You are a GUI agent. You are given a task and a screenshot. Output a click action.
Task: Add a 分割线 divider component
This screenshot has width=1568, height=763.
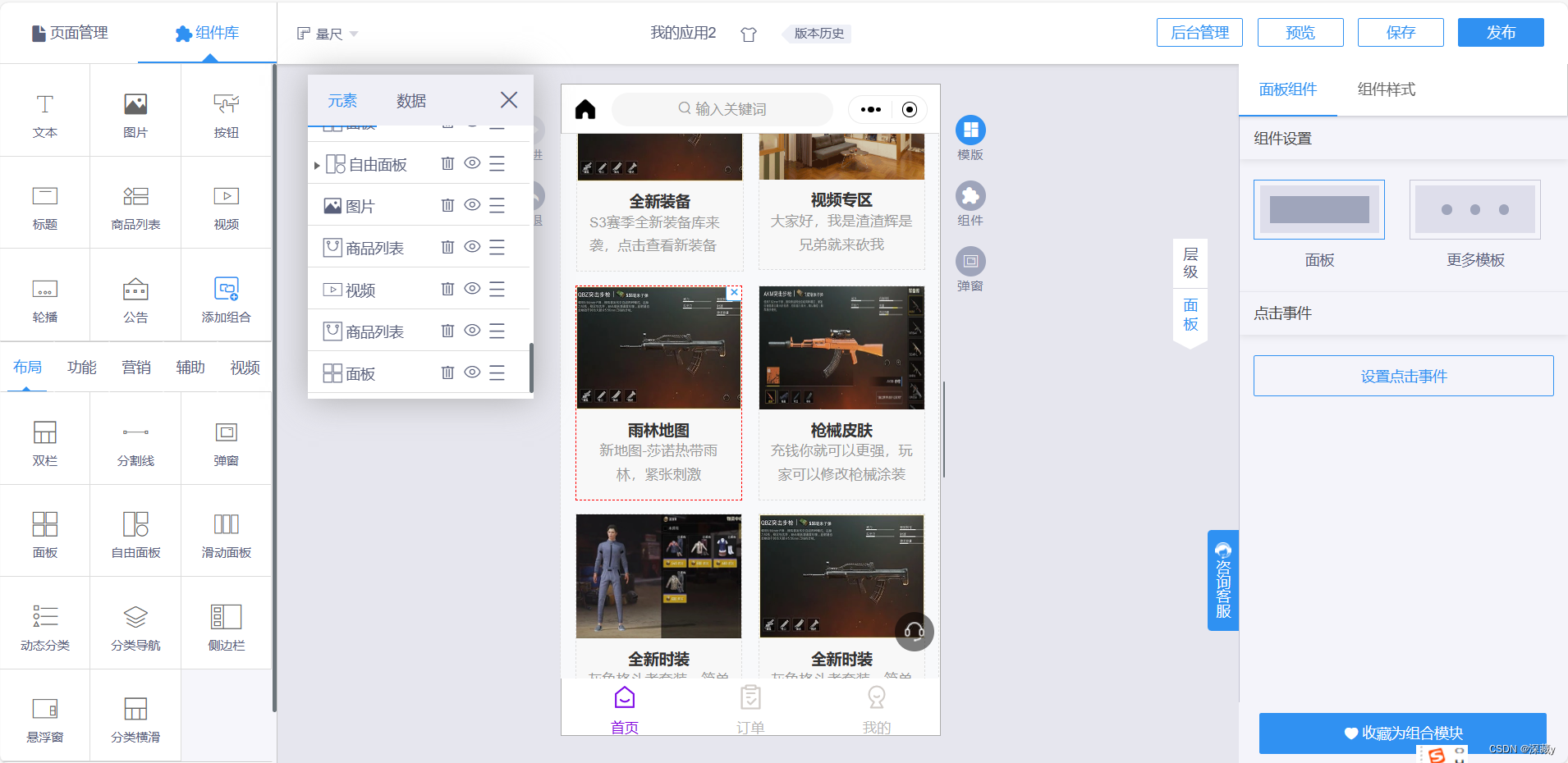[x=135, y=443]
